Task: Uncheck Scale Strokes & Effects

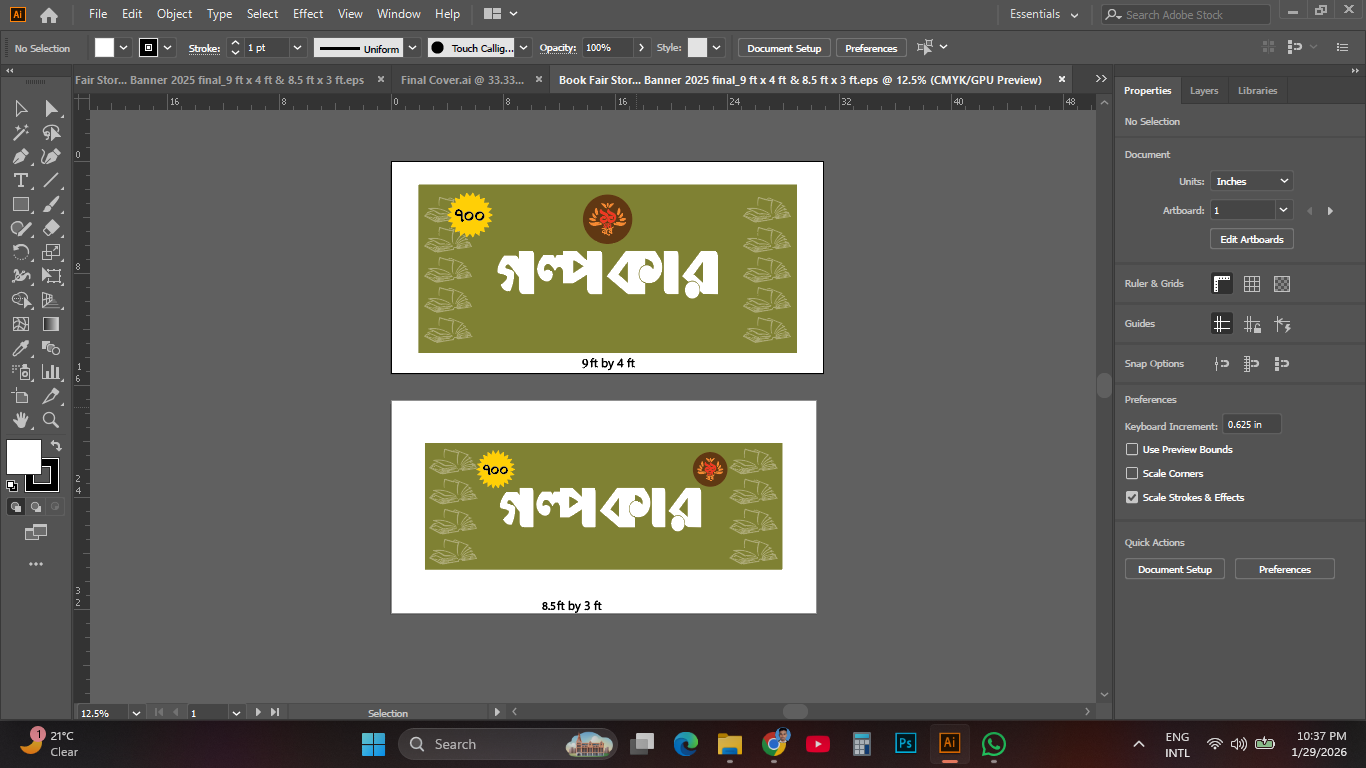Action: [1131, 497]
